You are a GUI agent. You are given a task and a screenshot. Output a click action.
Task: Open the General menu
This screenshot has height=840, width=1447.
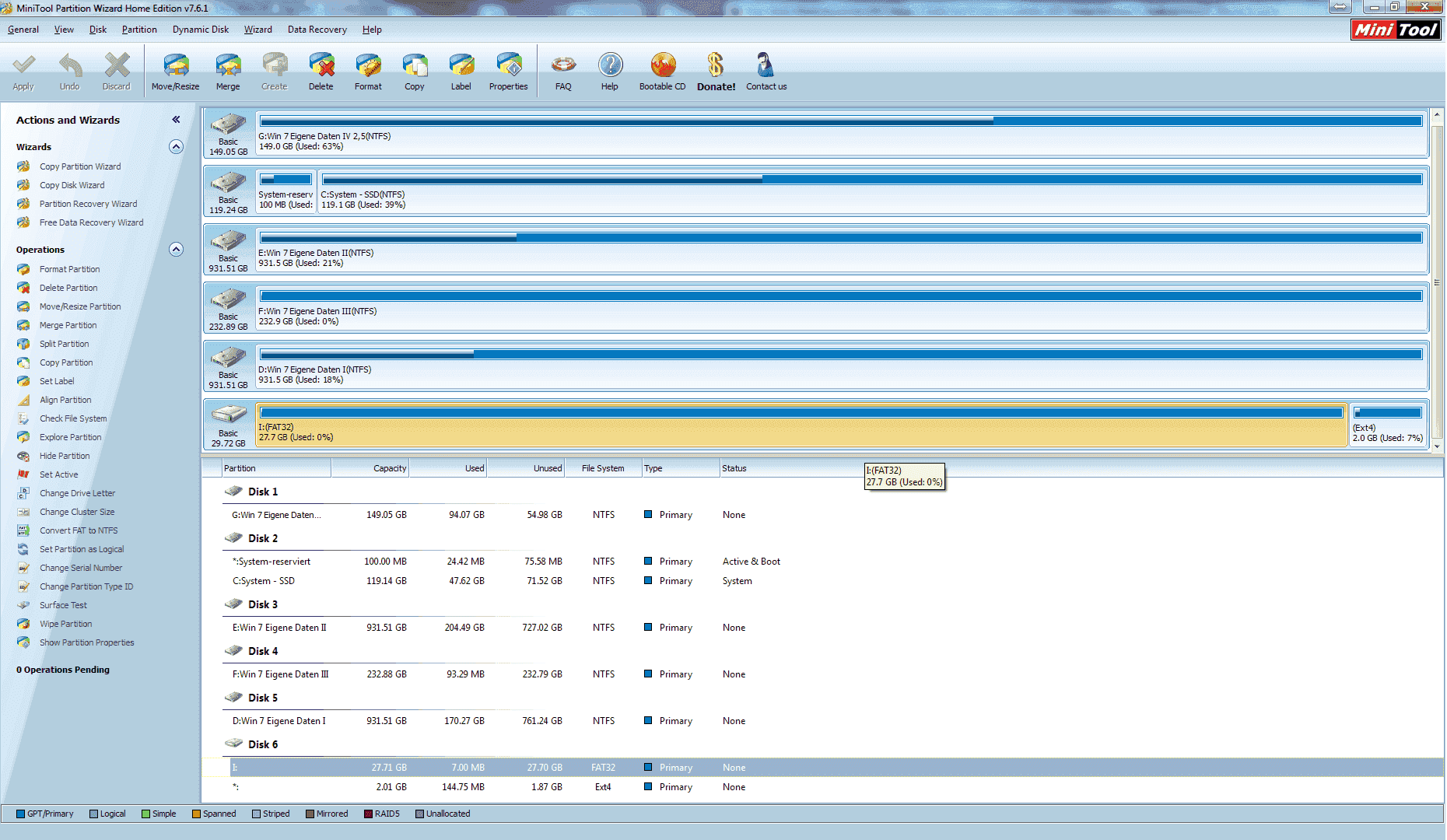click(x=23, y=30)
